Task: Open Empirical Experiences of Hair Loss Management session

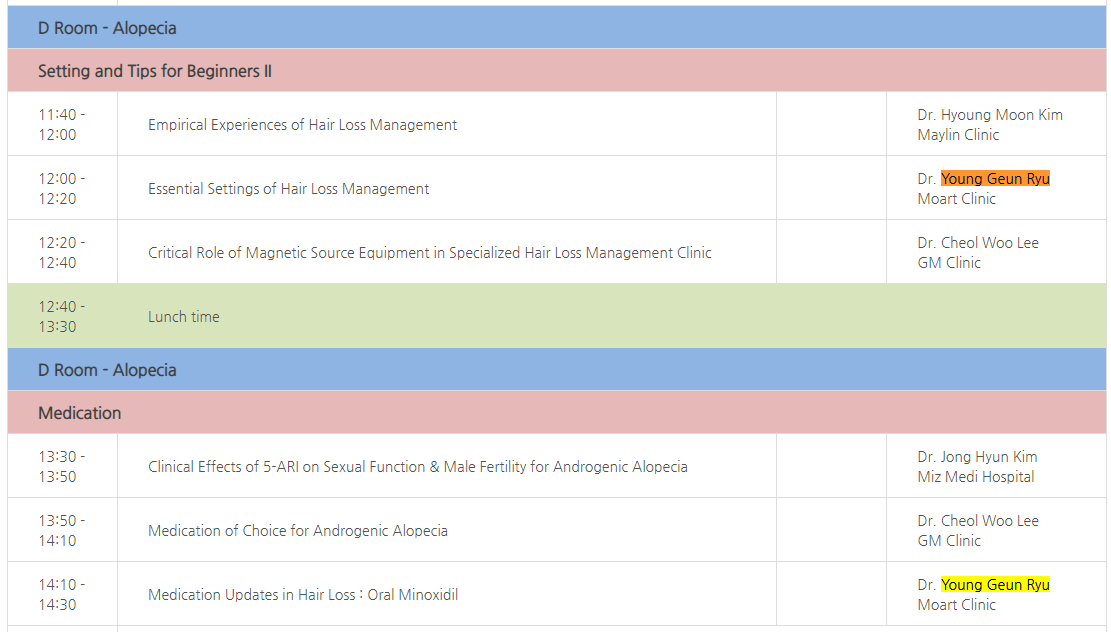Action: [x=302, y=125]
